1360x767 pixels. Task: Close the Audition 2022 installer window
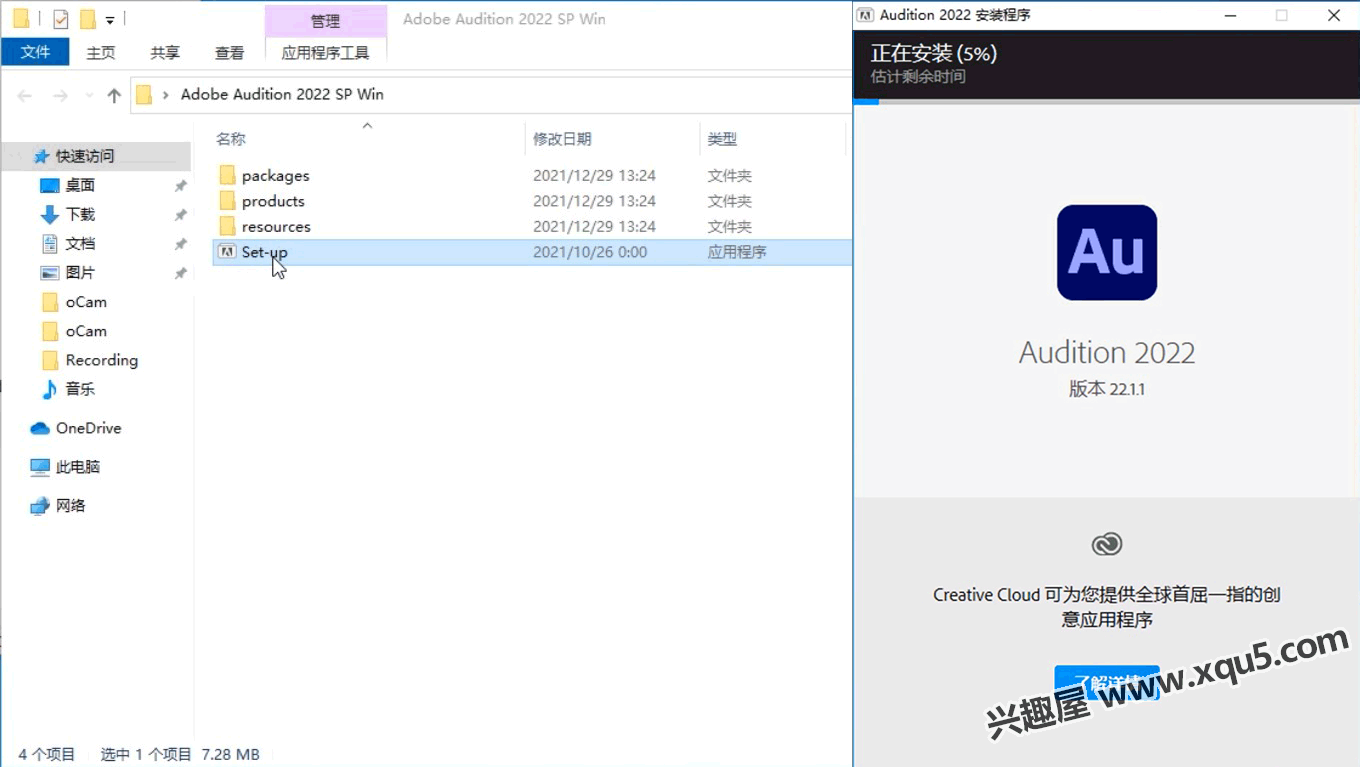(x=1334, y=15)
